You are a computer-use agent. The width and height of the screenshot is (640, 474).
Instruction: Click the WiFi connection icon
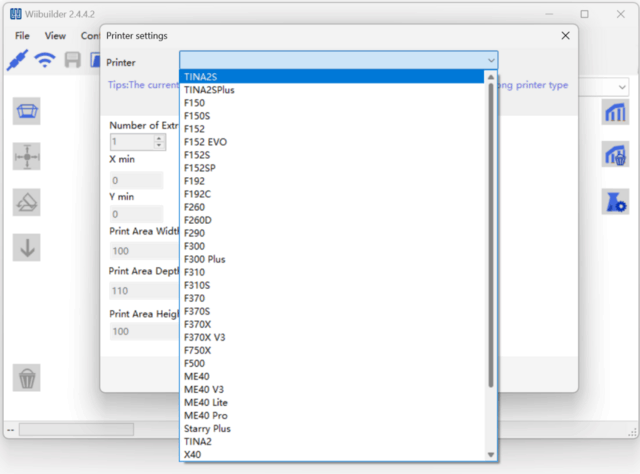pos(45,59)
